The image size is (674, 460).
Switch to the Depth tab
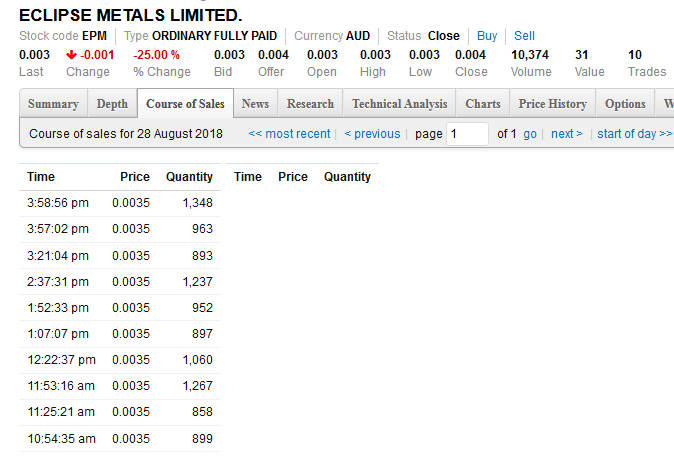point(112,104)
